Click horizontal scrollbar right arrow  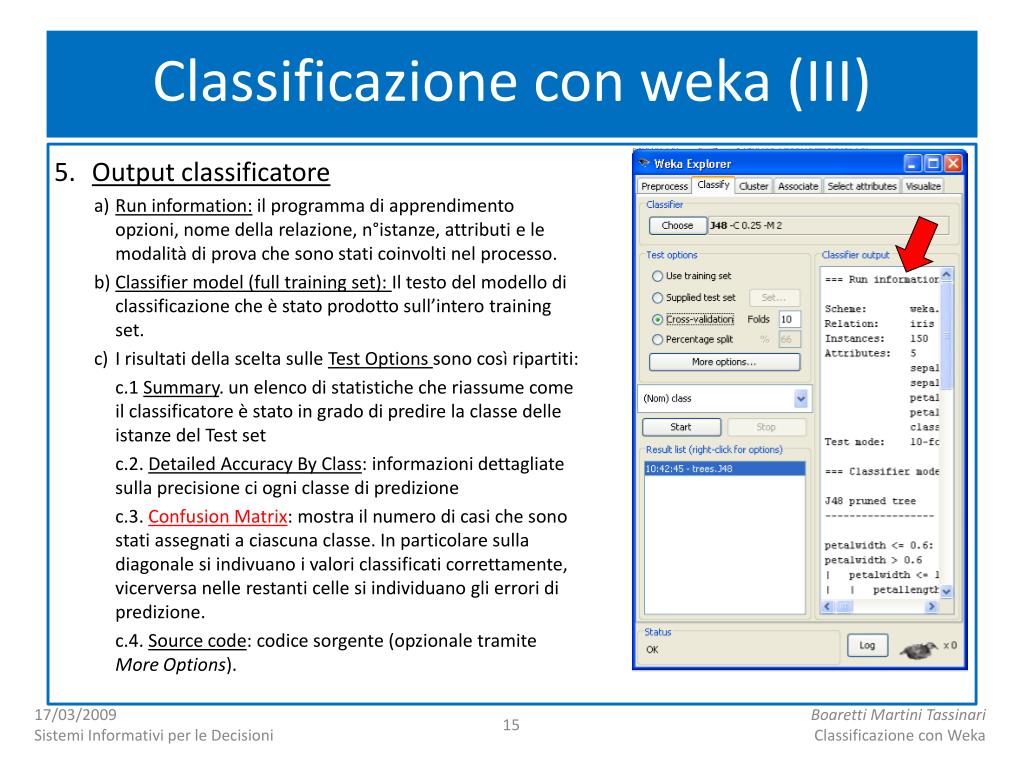932,607
